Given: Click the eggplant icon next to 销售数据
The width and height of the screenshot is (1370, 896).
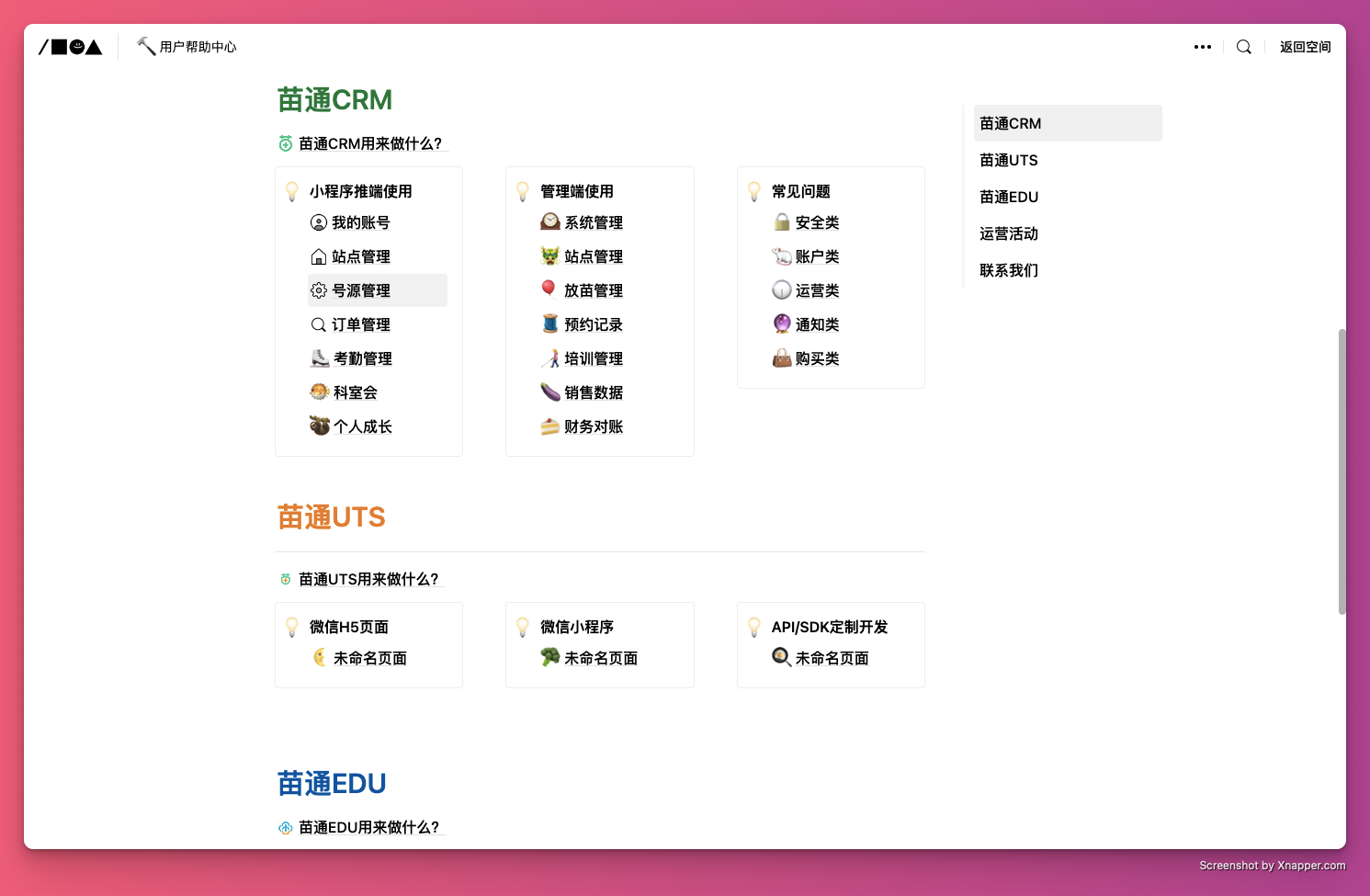Looking at the screenshot, I should point(550,392).
